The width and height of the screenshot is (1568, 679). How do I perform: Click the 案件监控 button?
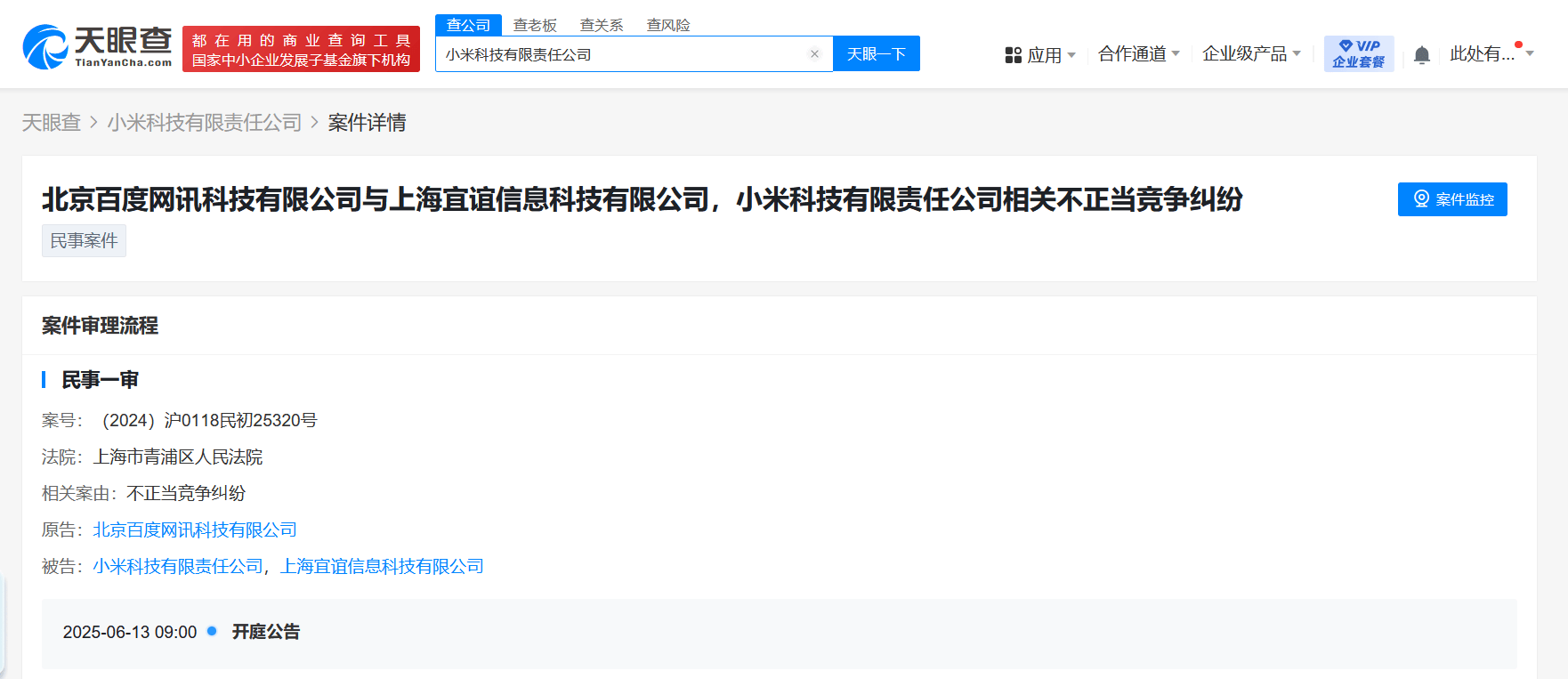[1452, 199]
